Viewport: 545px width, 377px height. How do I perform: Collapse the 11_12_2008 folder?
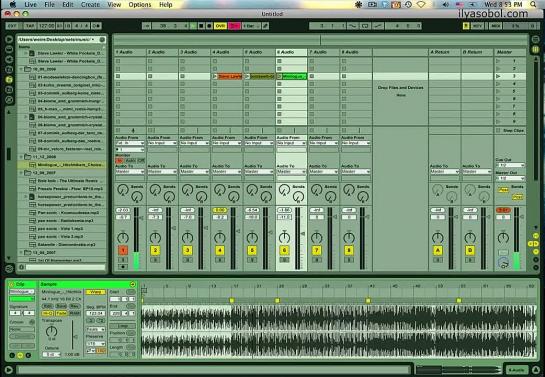point(21,157)
